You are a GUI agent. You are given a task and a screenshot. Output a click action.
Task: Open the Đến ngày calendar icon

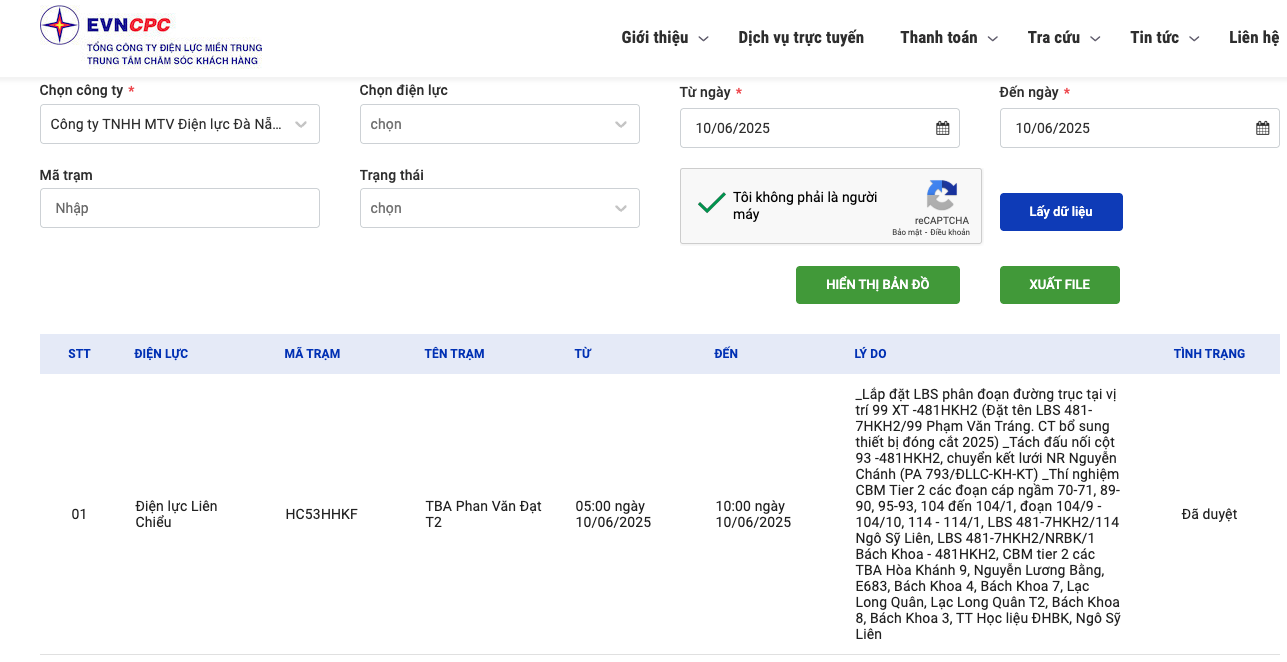(1262, 128)
